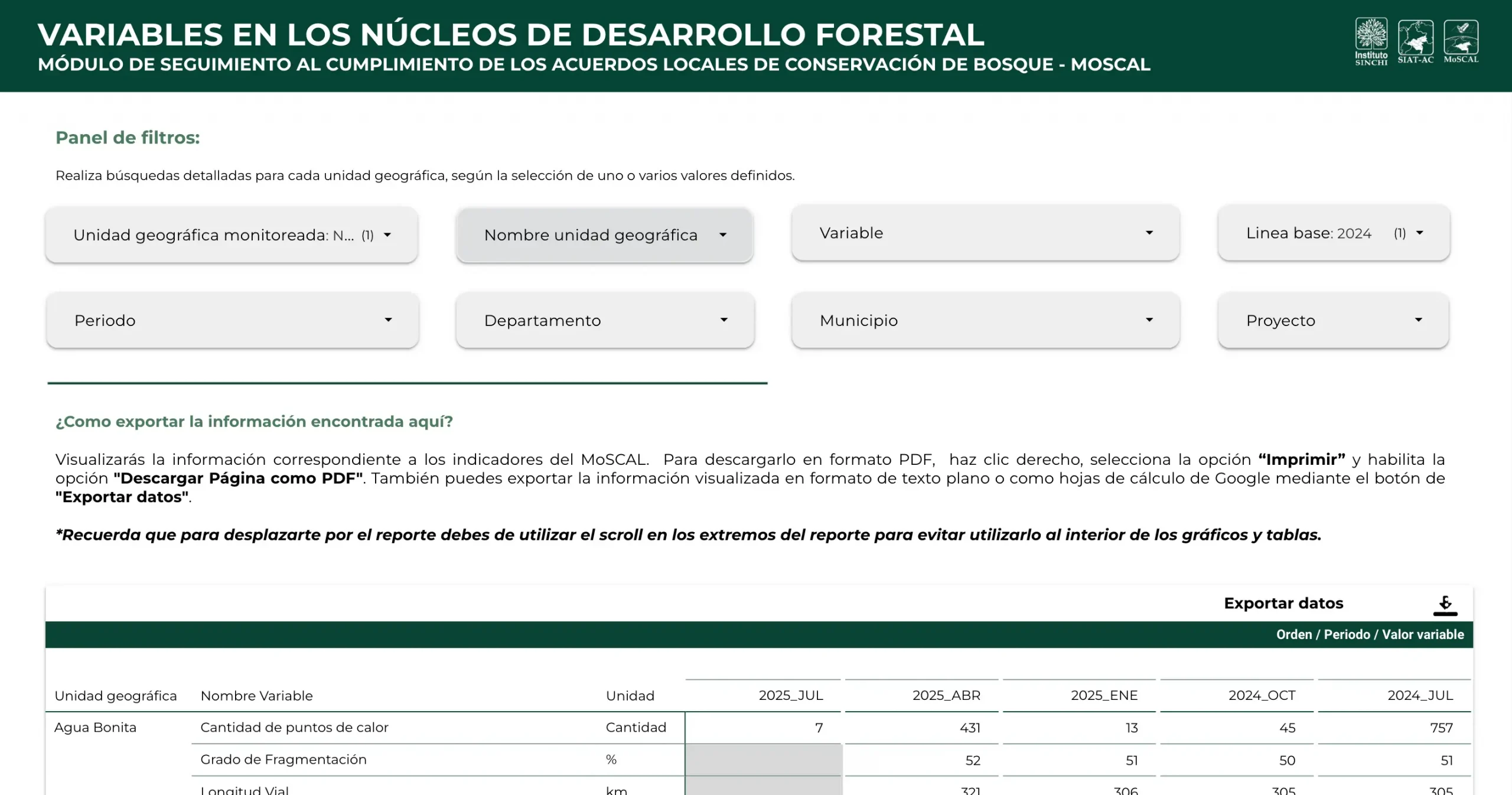
Task: Open the Proyecto dropdown
Action: (x=1333, y=320)
